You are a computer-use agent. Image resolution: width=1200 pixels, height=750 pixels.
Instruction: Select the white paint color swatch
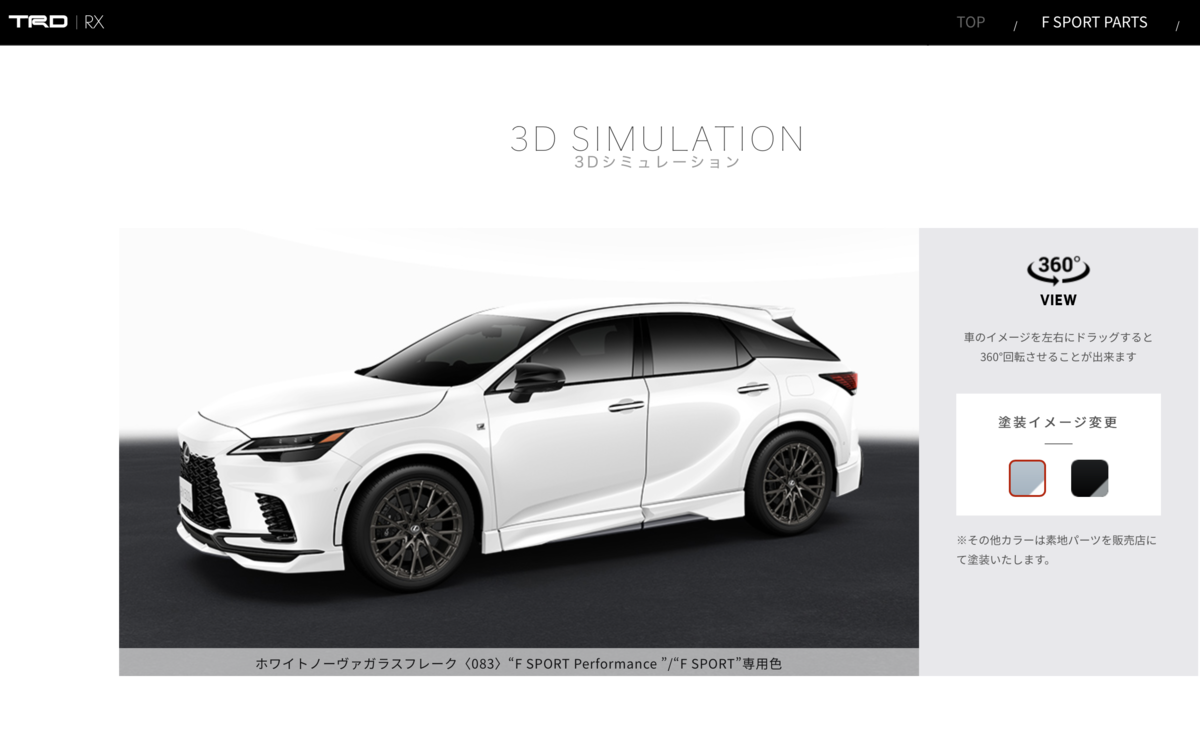pyautogui.click(x=1027, y=478)
